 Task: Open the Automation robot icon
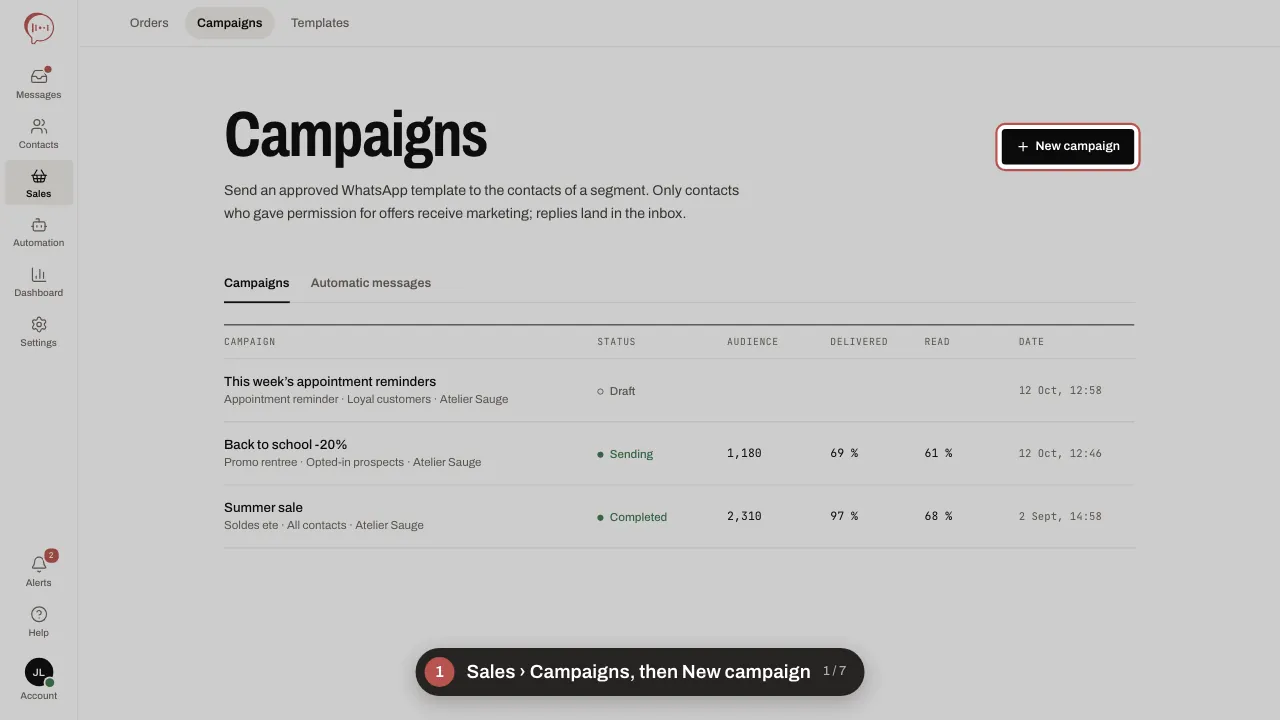[39, 225]
